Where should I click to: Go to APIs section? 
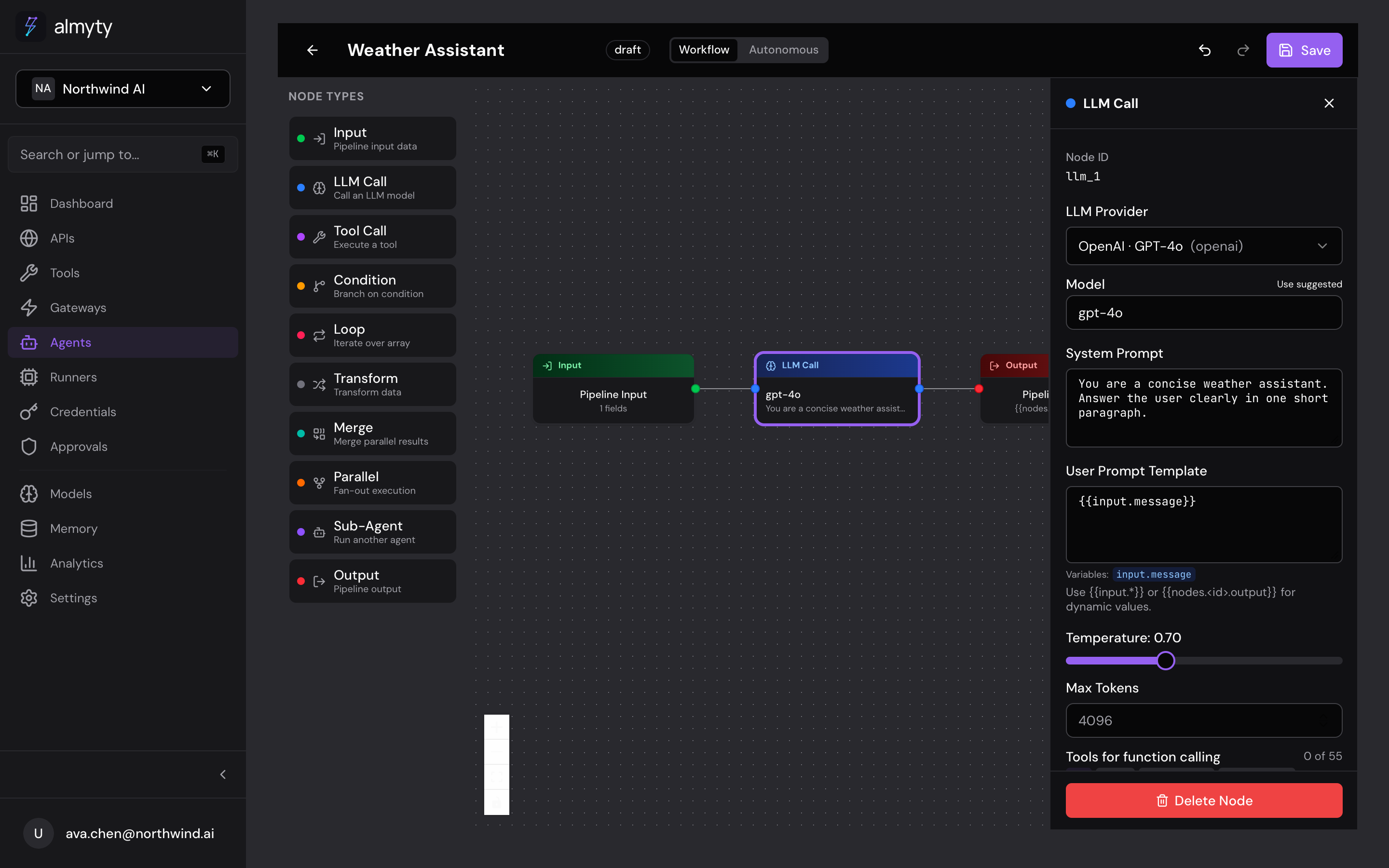coord(123,238)
